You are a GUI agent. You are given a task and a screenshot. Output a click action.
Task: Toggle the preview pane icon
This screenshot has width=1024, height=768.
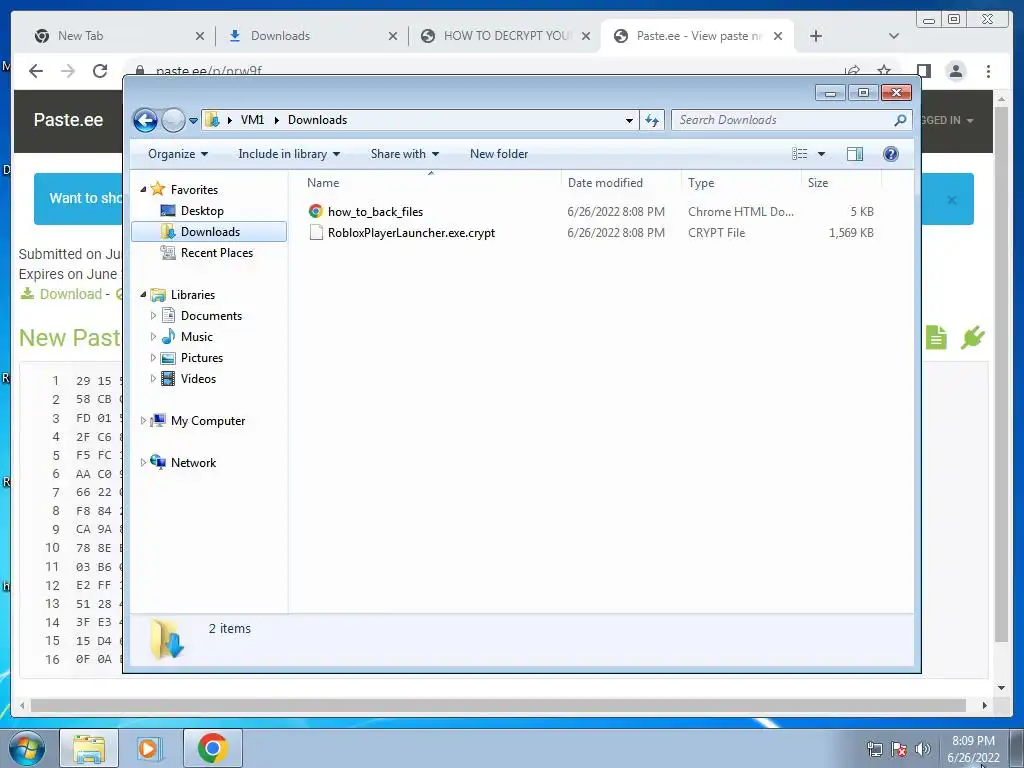click(854, 154)
